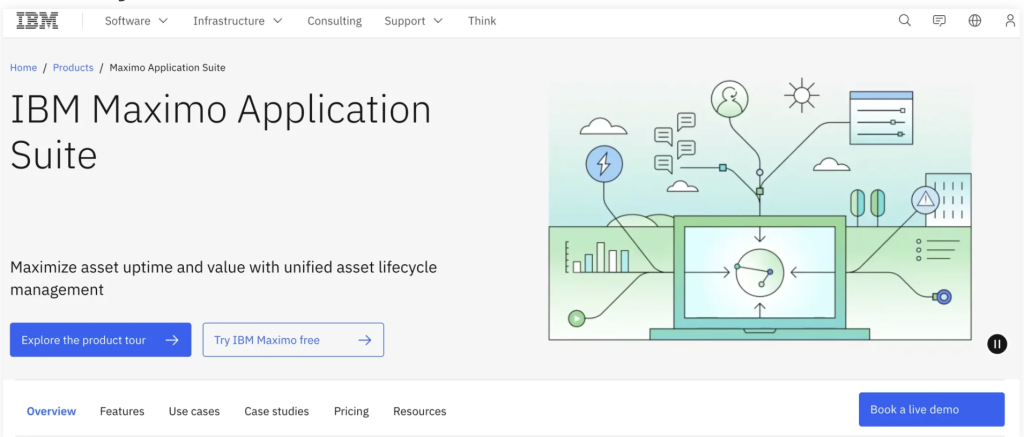Open the globe language selector icon
Screen dimensions: 1024x437
click(x=974, y=20)
